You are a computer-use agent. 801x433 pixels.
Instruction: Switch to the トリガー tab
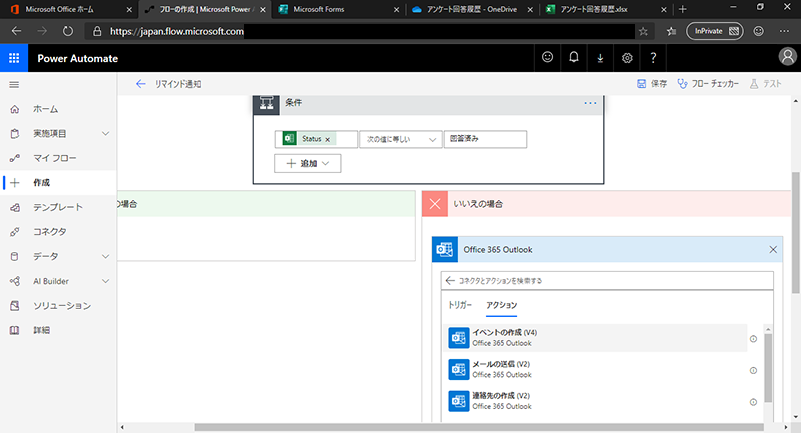(460, 305)
